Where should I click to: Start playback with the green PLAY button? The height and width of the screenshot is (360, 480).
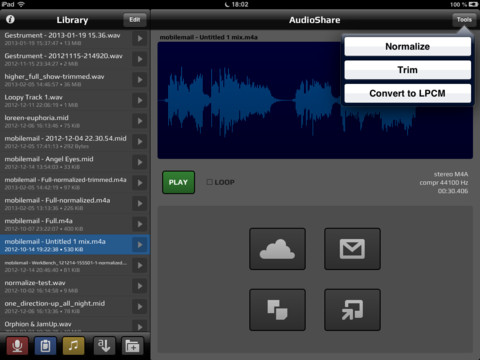click(x=178, y=182)
